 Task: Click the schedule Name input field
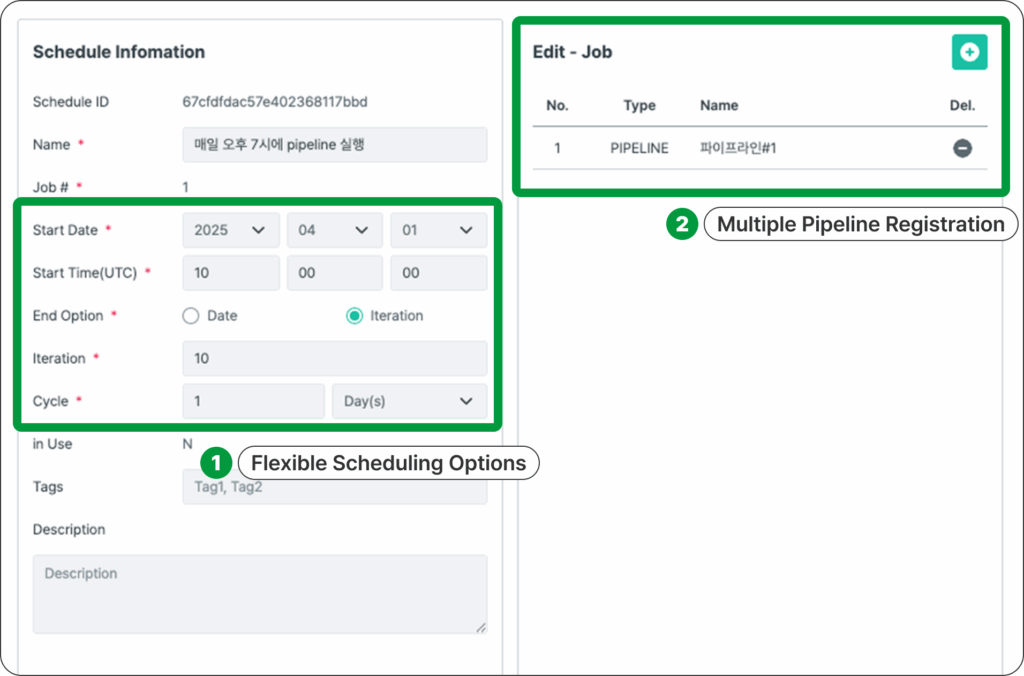334,145
